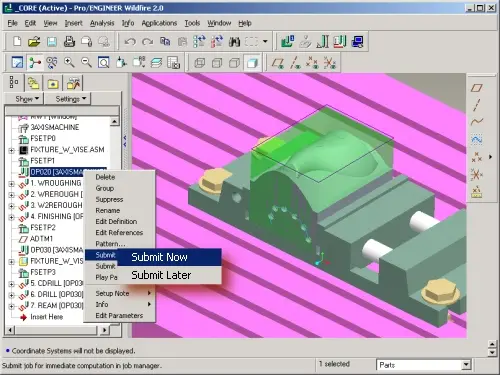The width and height of the screenshot is (500, 375).
Task: Choose Edit Parameters in context menu
Action: click(x=120, y=315)
